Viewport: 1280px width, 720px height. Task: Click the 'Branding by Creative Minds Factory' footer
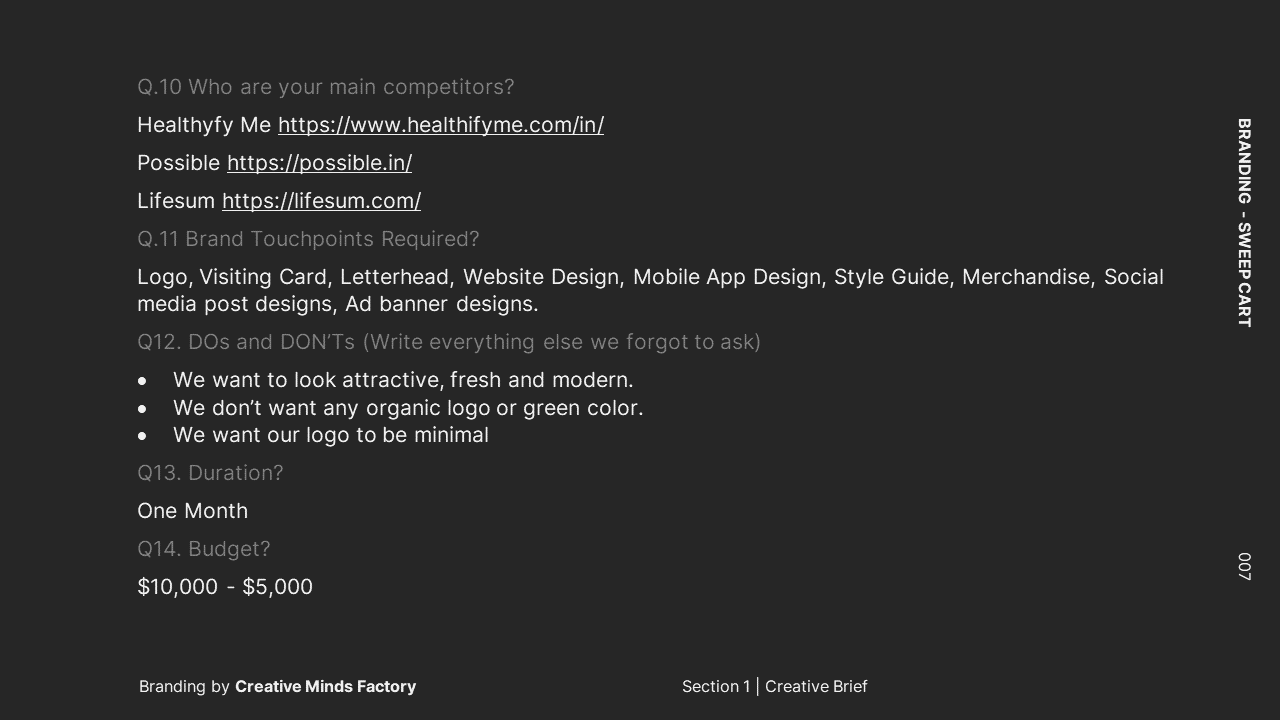click(277, 686)
